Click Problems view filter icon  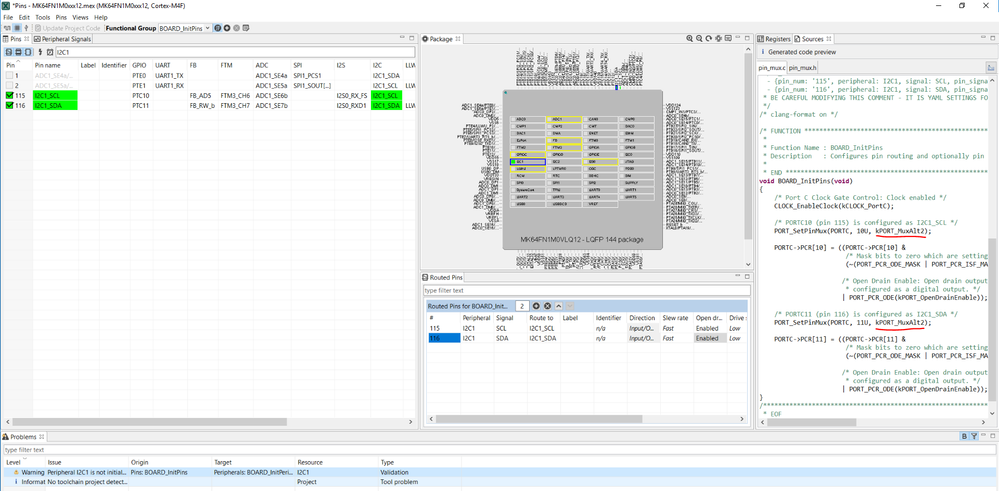(x=974, y=436)
